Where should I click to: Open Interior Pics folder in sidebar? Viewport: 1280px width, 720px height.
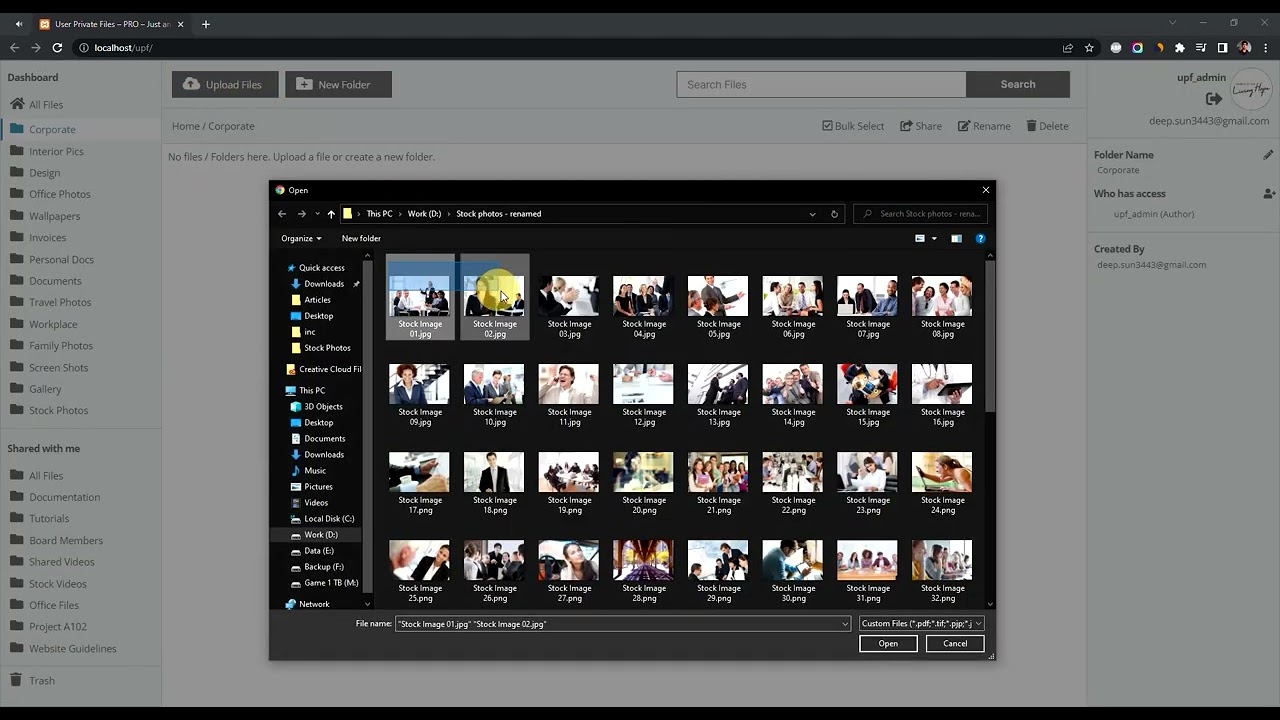[56, 151]
